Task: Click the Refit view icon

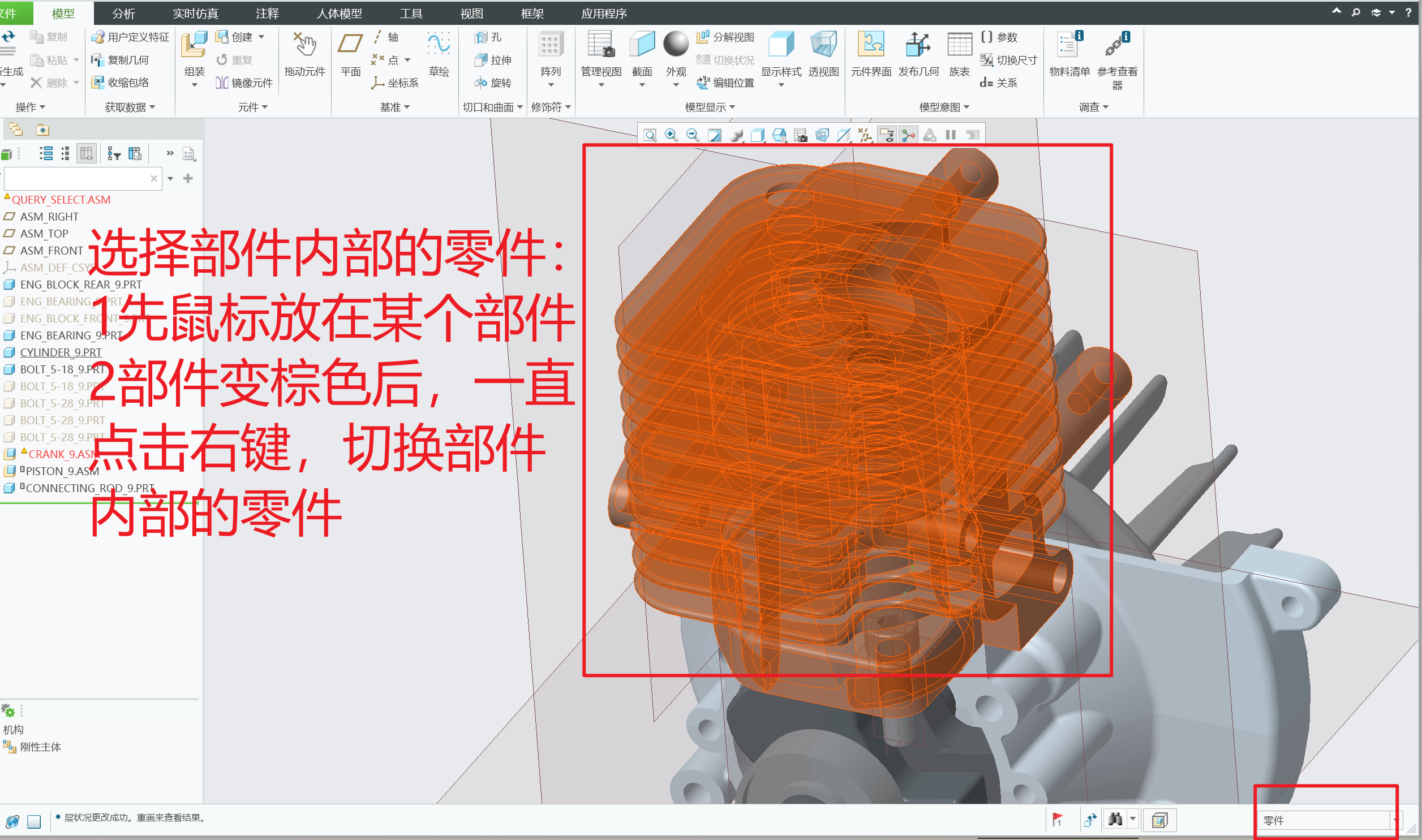Action: (x=650, y=135)
